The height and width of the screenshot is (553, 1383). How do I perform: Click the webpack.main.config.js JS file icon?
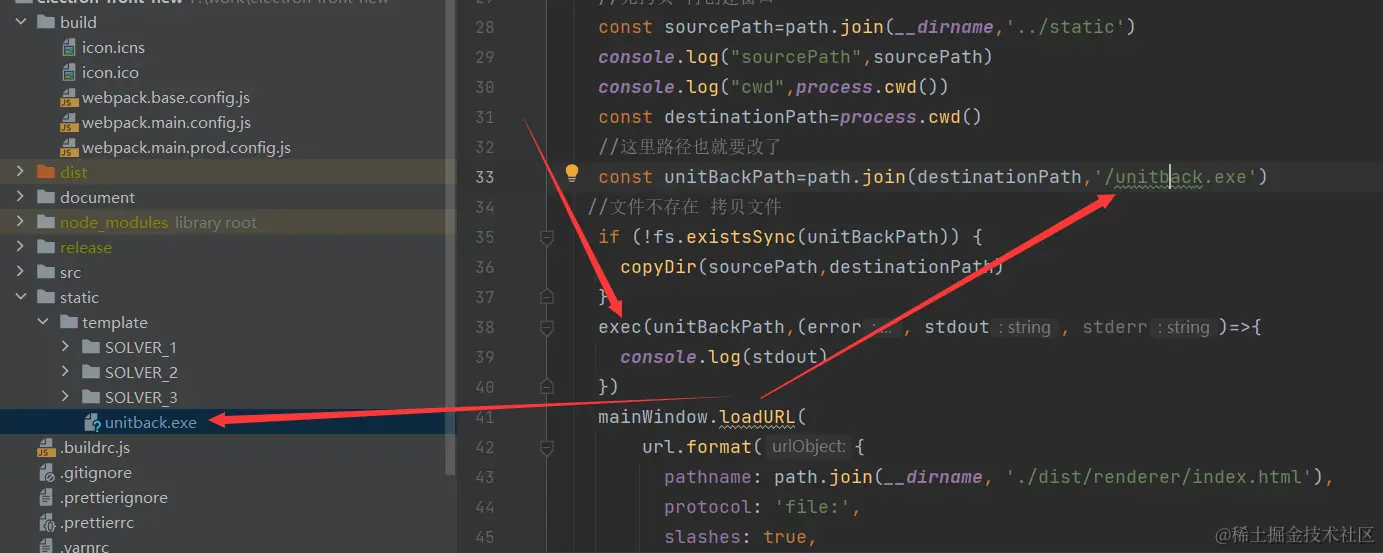click(68, 123)
